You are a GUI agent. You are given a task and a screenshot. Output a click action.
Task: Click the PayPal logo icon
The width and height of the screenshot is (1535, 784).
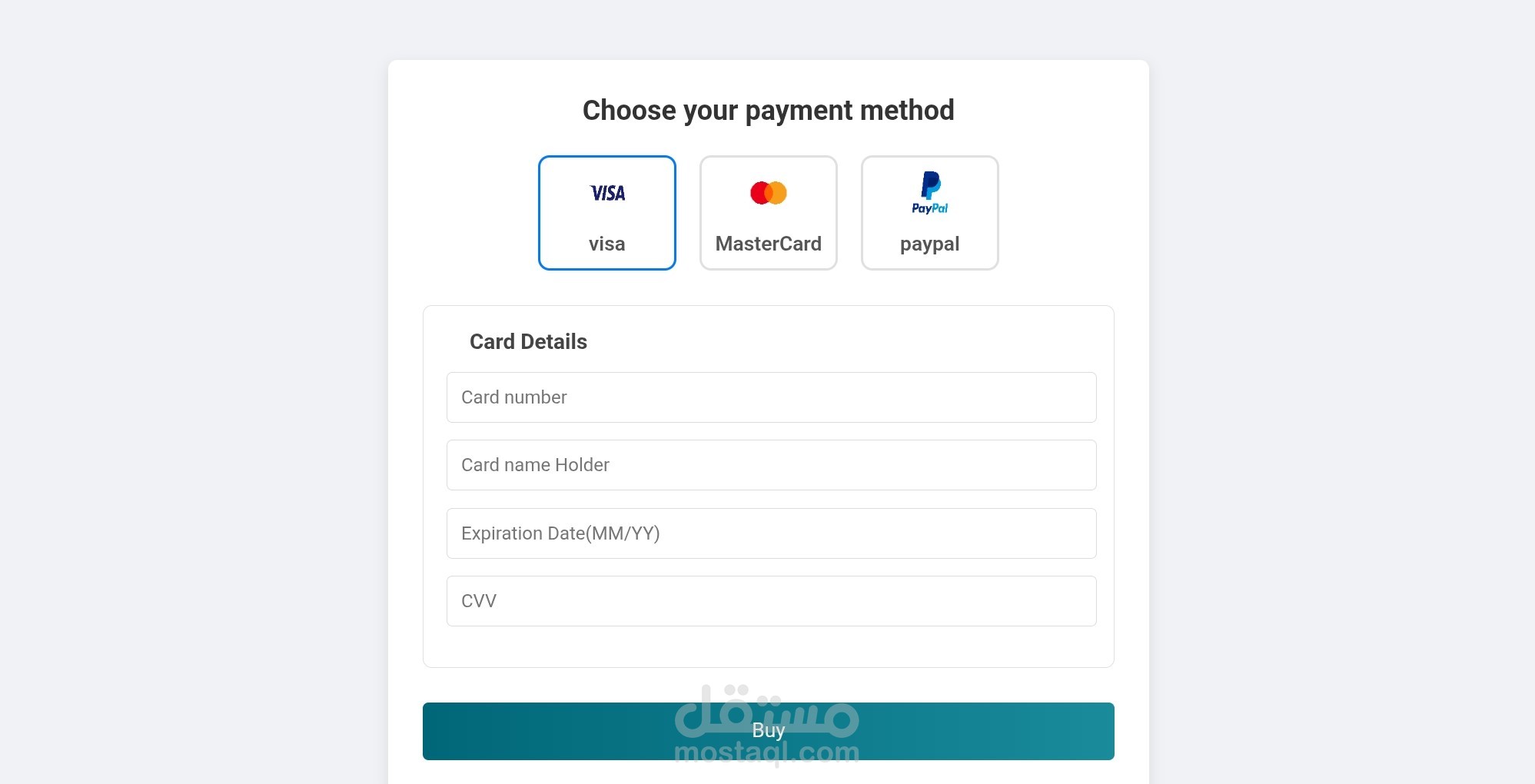tap(930, 193)
